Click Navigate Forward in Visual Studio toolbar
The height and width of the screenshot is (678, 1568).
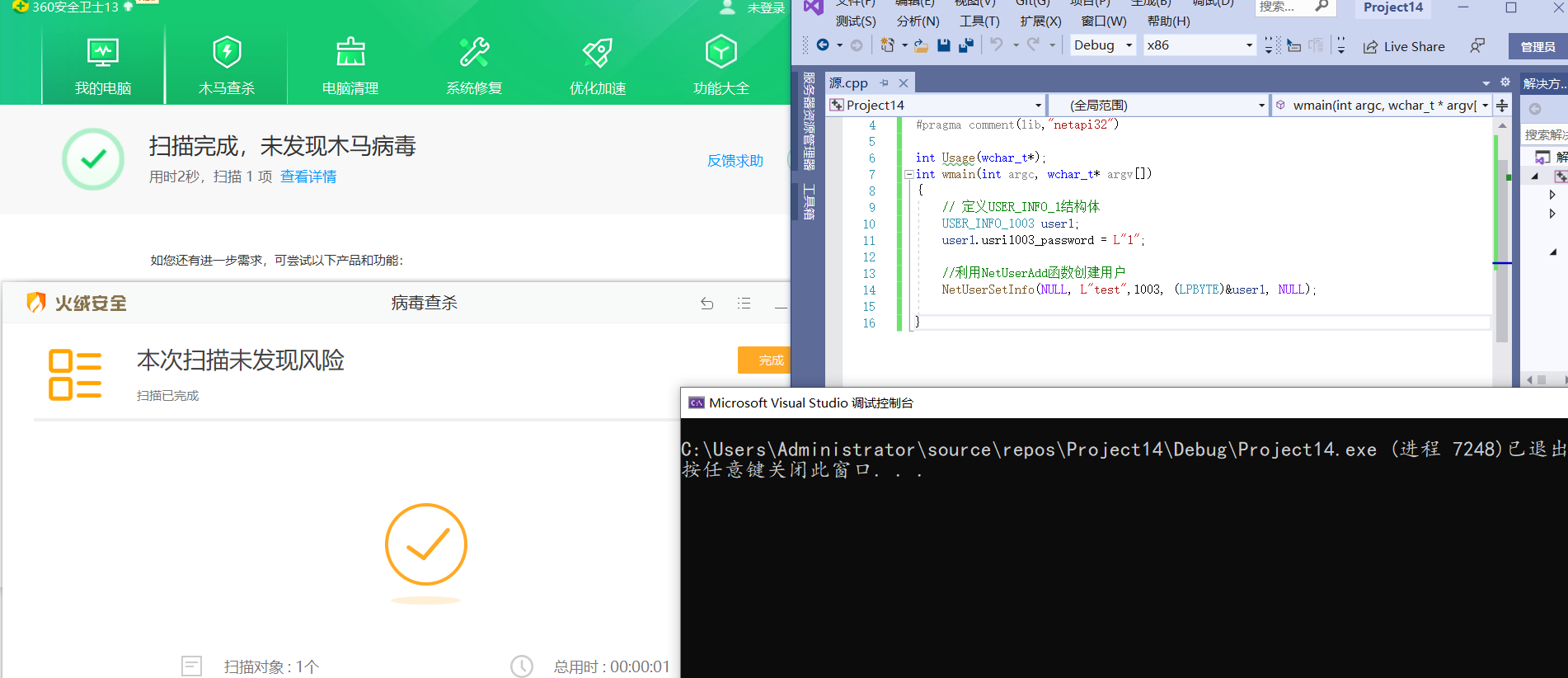(857, 45)
